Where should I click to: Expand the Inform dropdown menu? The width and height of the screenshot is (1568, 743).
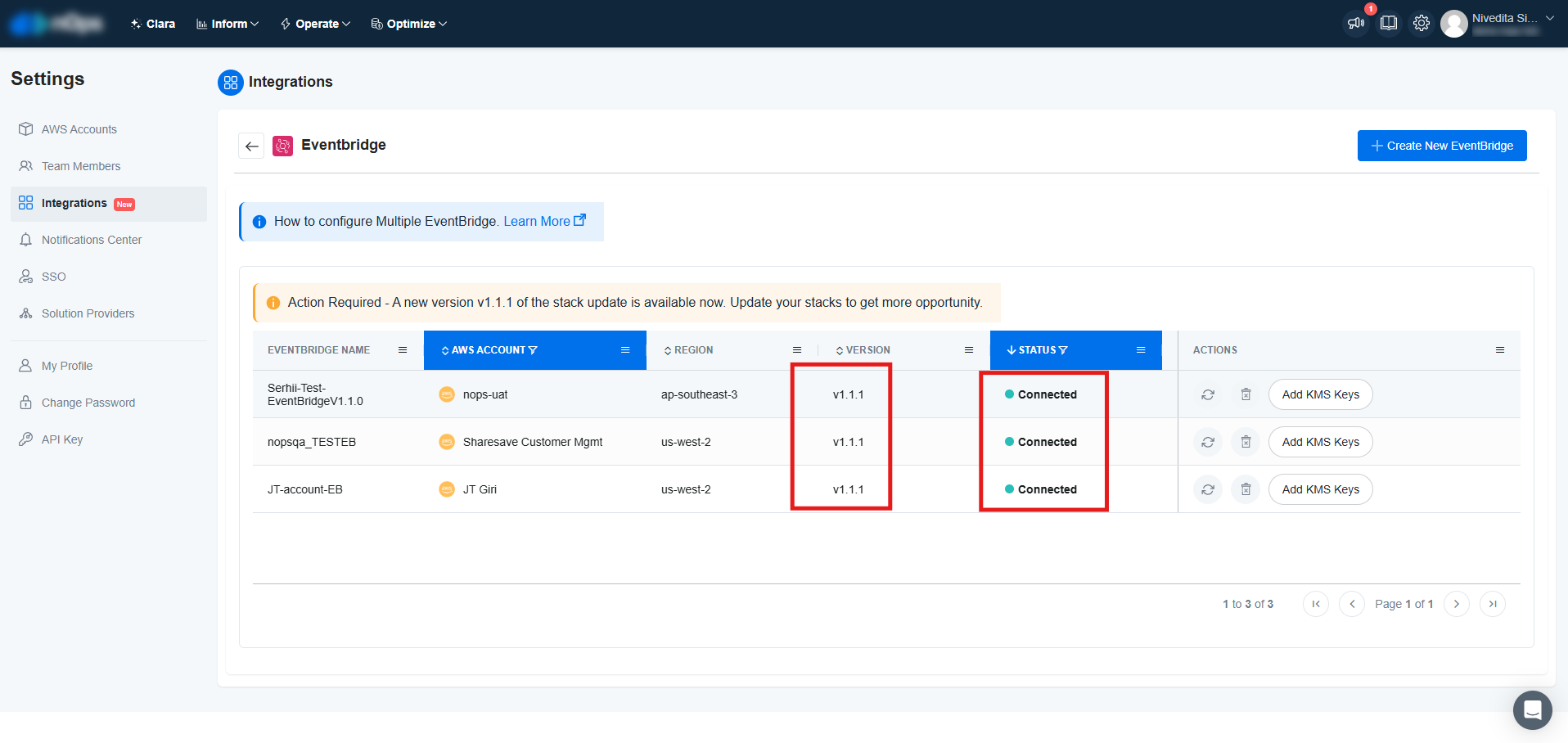click(x=228, y=24)
